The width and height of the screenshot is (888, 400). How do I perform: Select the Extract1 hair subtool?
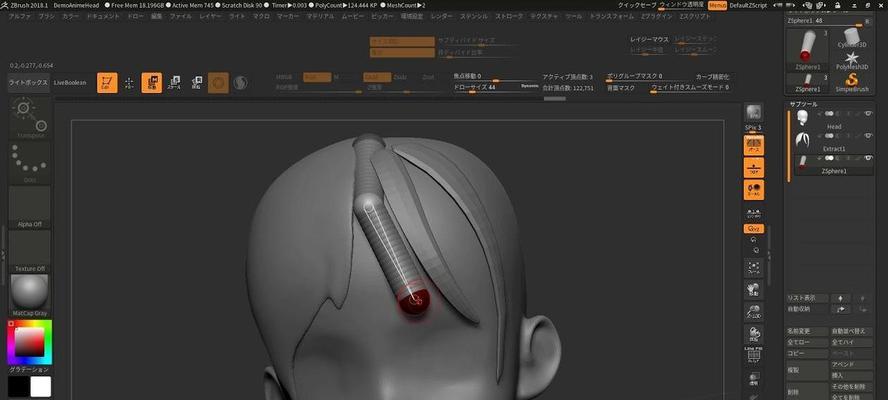tap(834, 142)
